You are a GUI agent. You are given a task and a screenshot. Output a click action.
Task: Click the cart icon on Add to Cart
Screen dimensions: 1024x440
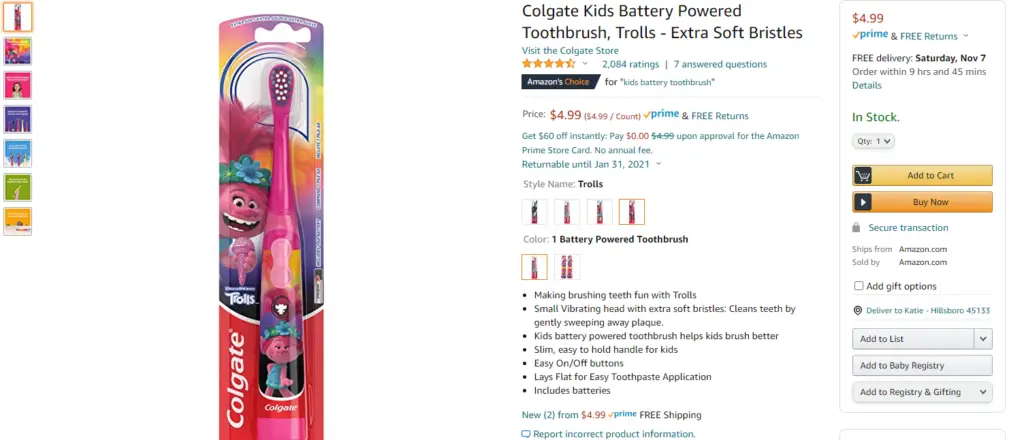(863, 176)
